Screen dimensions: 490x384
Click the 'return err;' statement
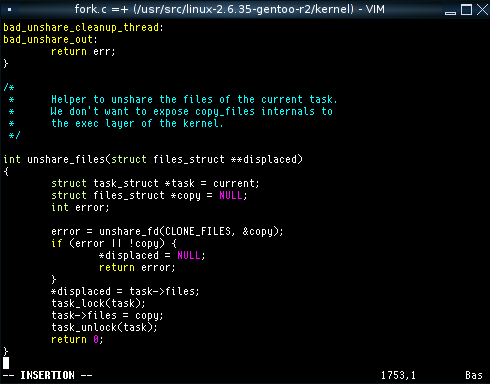coord(83,51)
